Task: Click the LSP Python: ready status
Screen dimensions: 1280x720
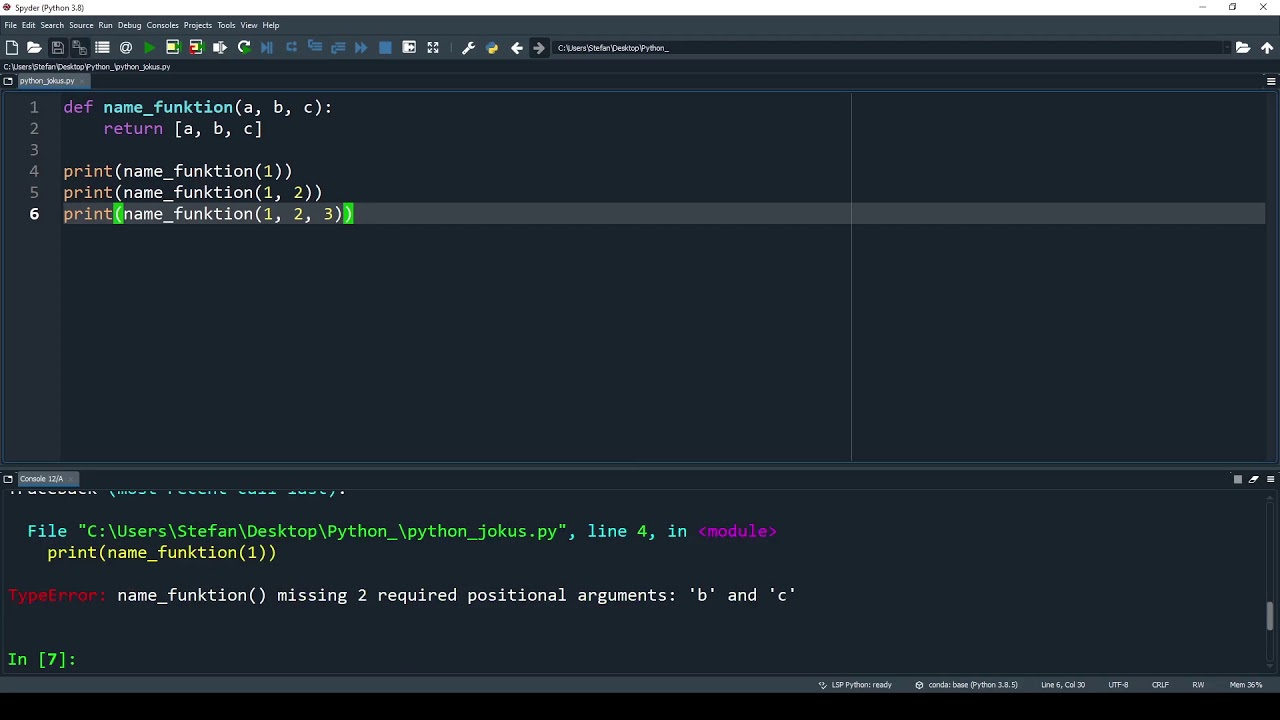Action: click(x=855, y=685)
